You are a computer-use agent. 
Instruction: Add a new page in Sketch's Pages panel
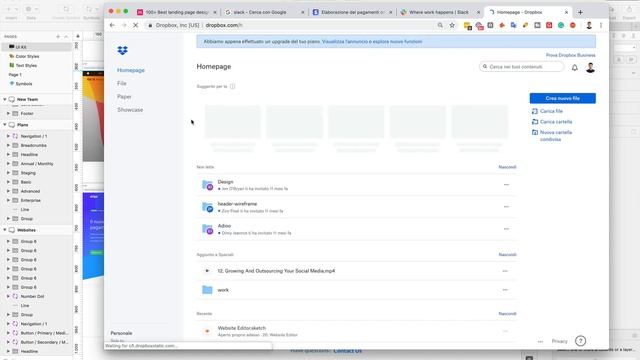click(x=58, y=37)
